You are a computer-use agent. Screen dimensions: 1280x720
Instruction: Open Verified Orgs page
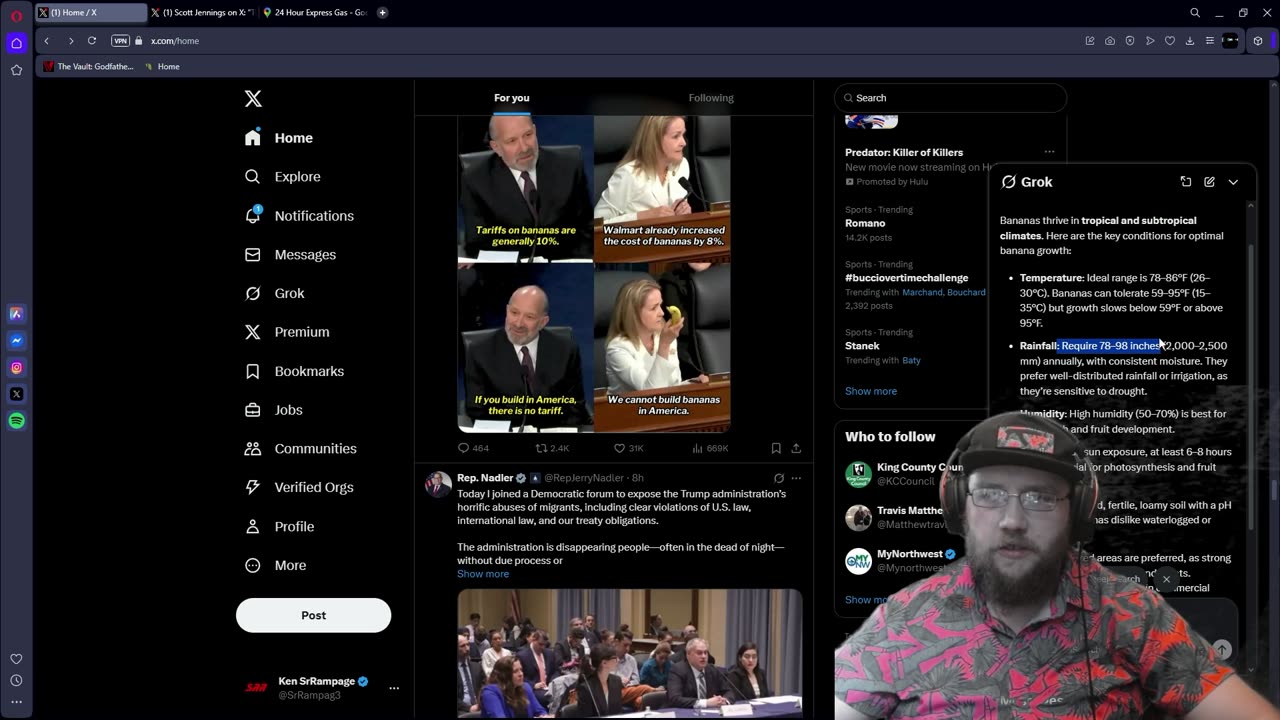pyautogui.click(x=299, y=487)
